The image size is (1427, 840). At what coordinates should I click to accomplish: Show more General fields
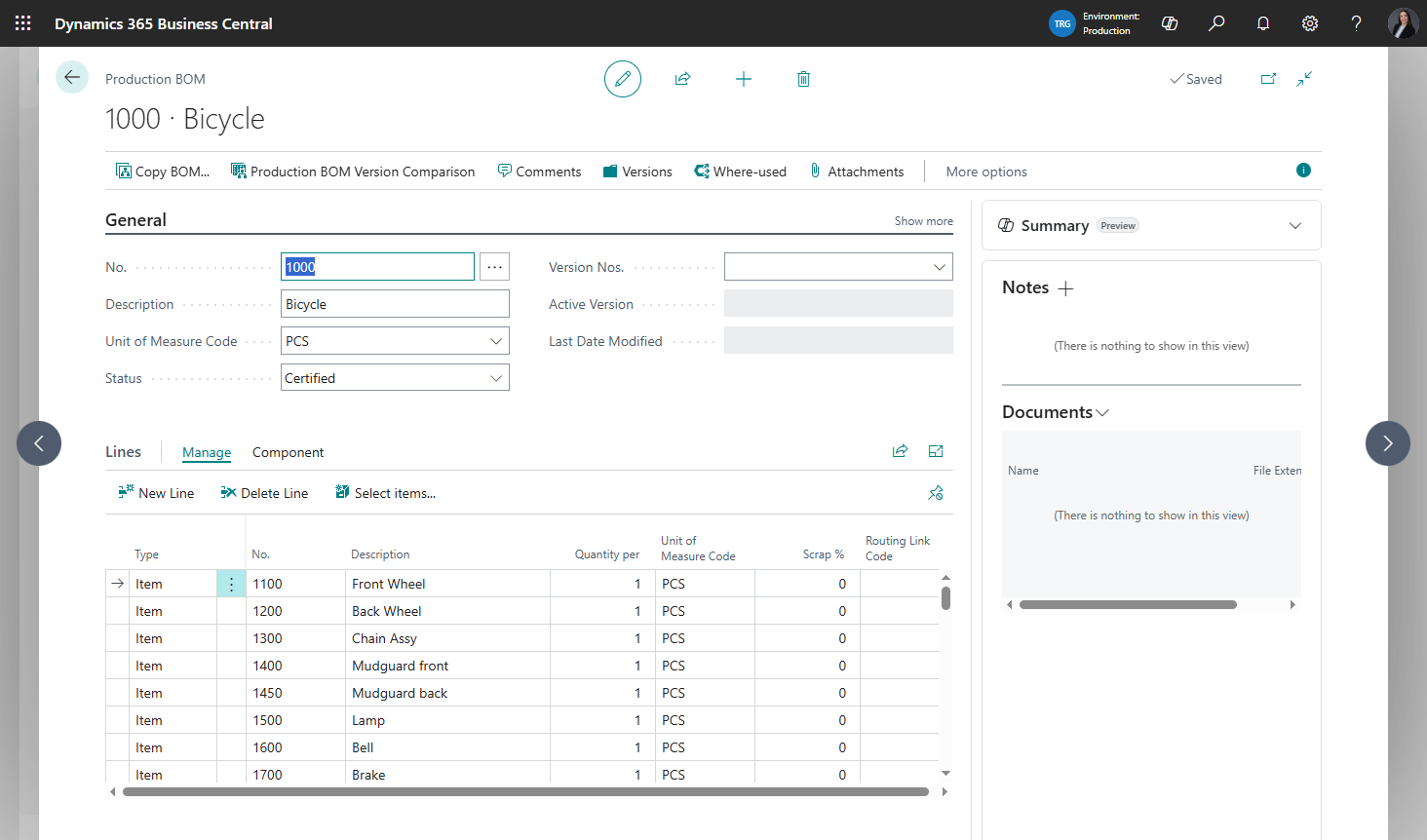924,221
